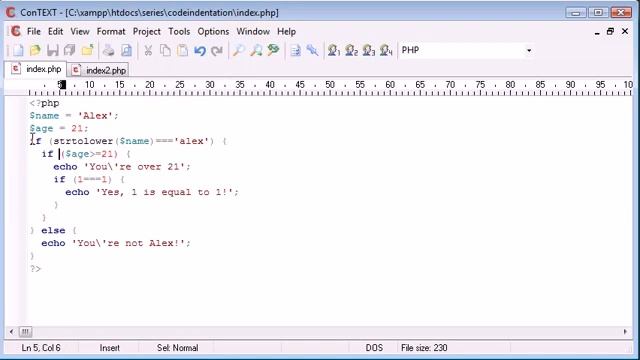Click the horizontal scrollbar left arrow
640x360 pixels.
click(11, 331)
